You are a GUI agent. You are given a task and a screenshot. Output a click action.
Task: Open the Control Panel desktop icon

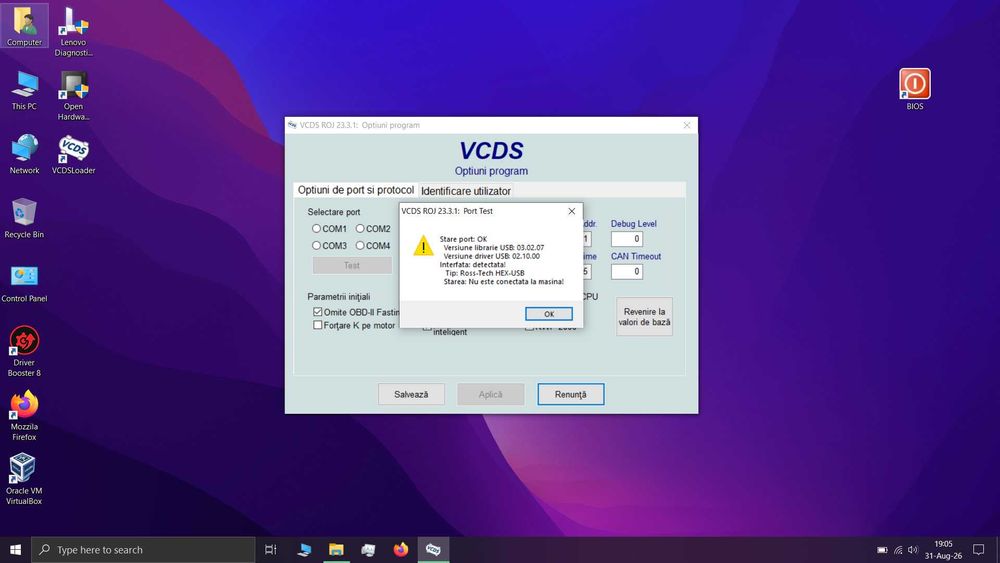(24, 283)
